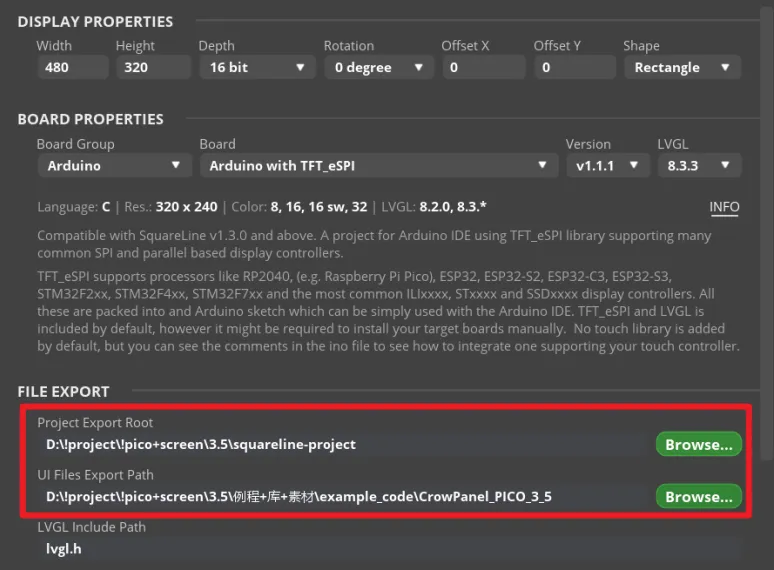This screenshot has width=774, height=570.
Task: Click the DISPLAY PROPERTIES section heading
Action: point(95,22)
